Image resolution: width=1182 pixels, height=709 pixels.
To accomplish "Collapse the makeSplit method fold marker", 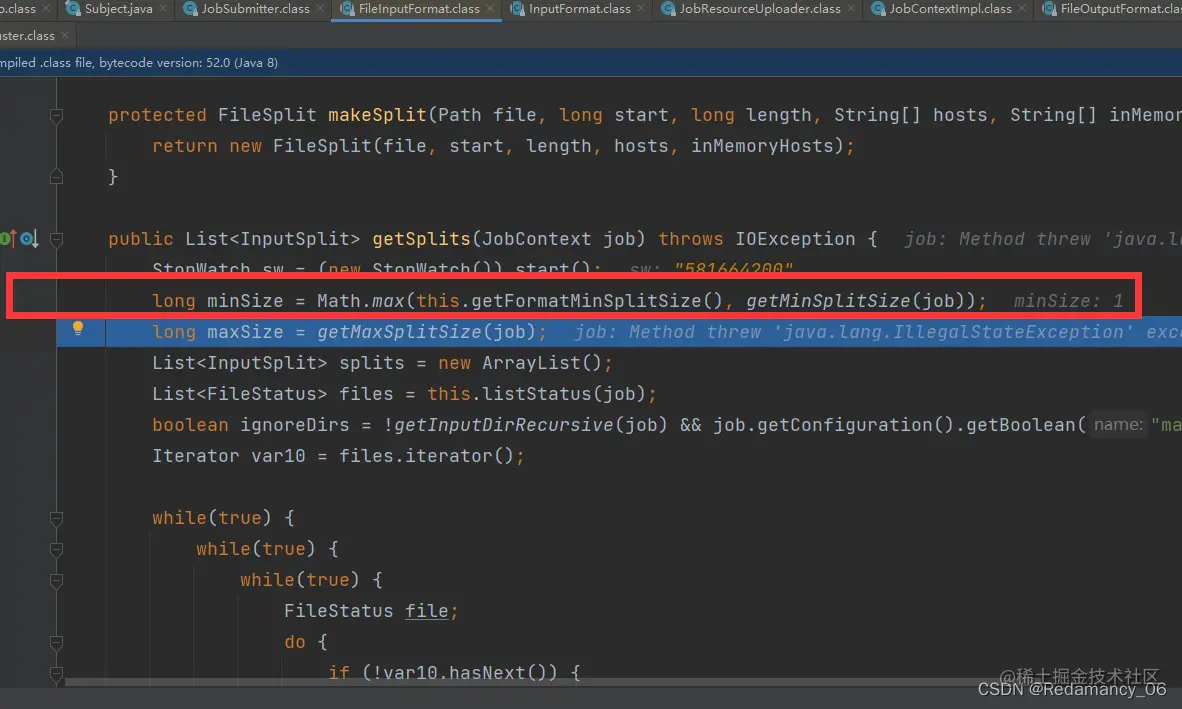I will tap(56, 115).
